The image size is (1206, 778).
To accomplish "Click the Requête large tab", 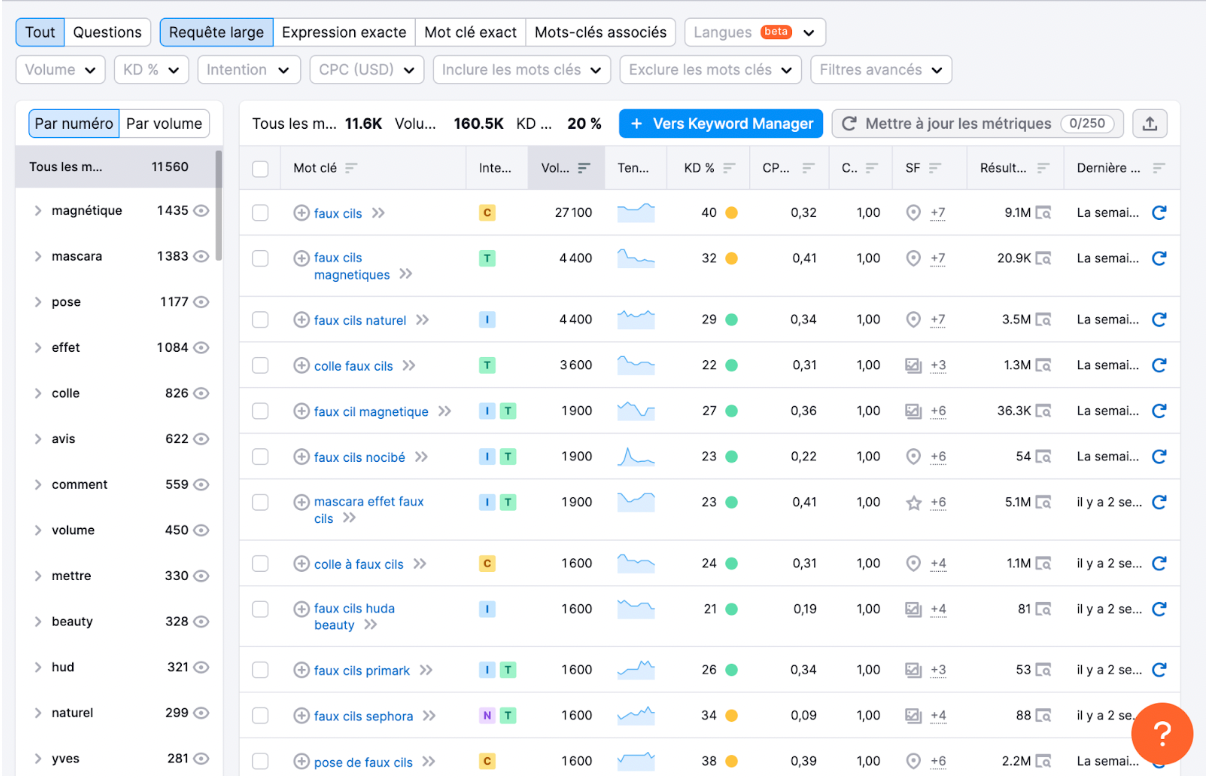I will click(217, 32).
